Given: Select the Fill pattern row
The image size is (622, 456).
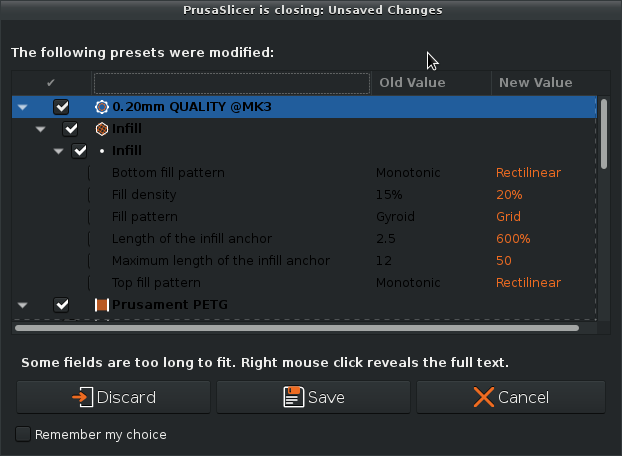Looking at the screenshot, I should [x=304, y=217].
